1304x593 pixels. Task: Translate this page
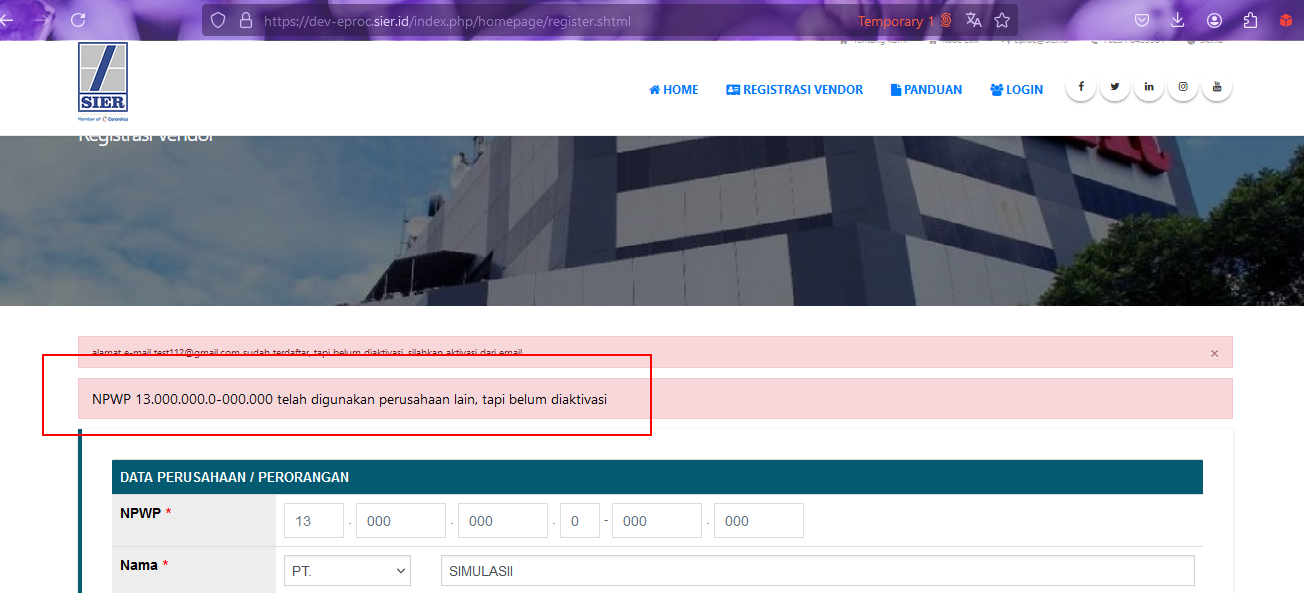click(973, 20)
